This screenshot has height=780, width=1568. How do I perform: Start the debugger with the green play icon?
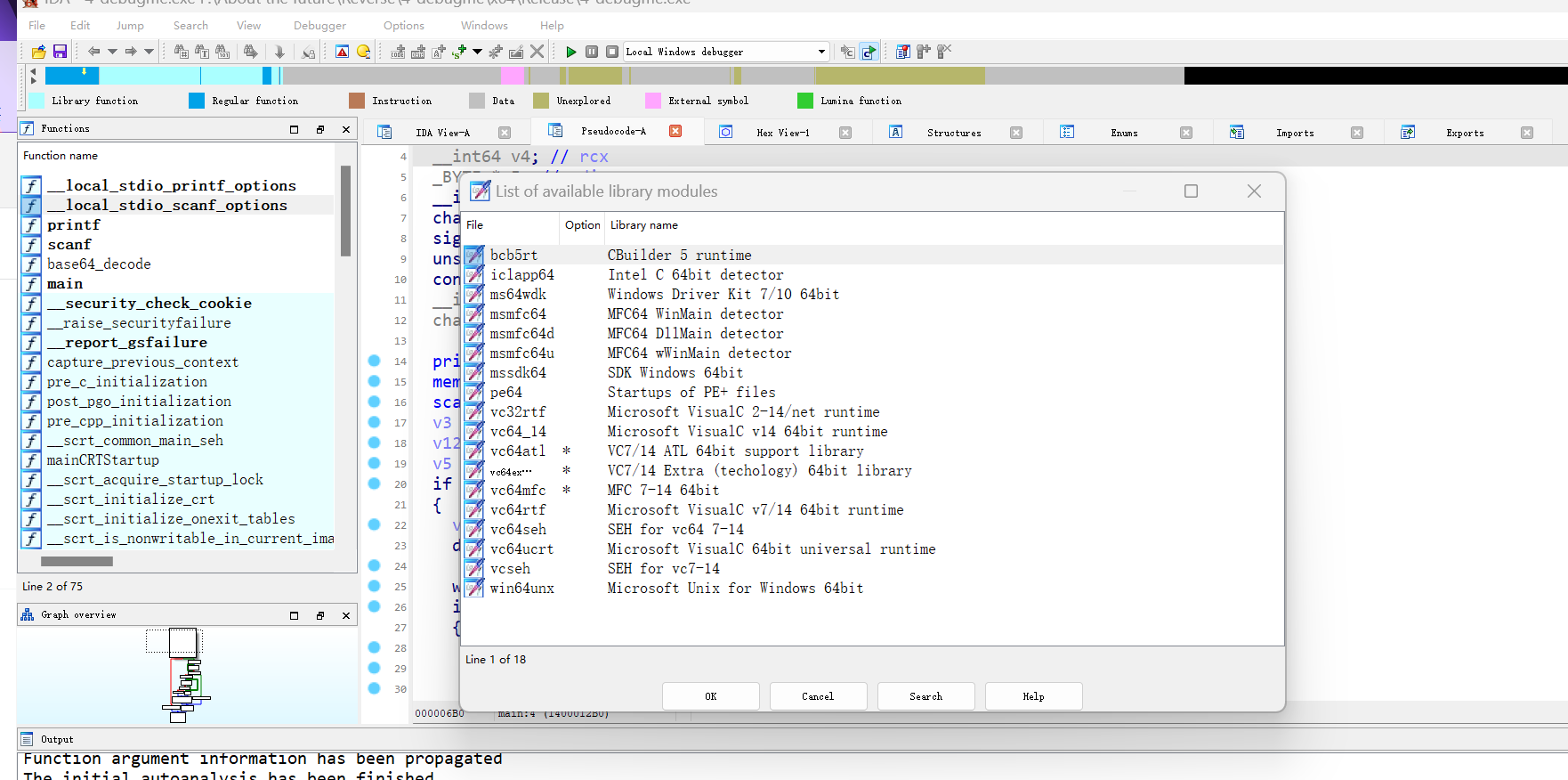(571, 52)
